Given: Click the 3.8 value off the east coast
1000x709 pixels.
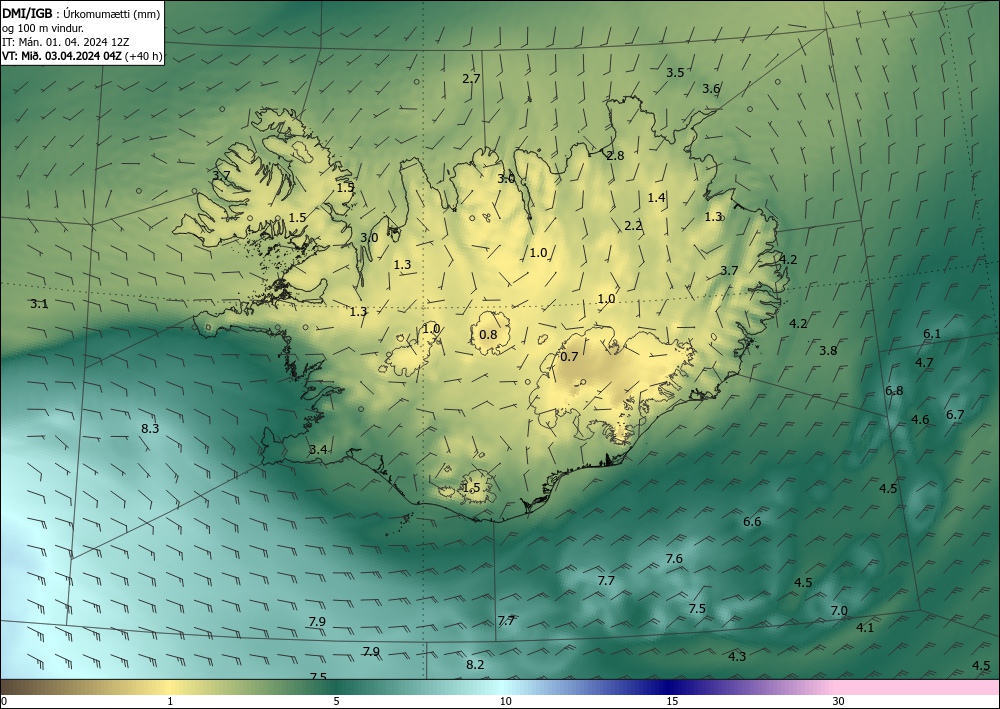Looking at the screenshot, I should pyautogui.click(x=828, y=351).
